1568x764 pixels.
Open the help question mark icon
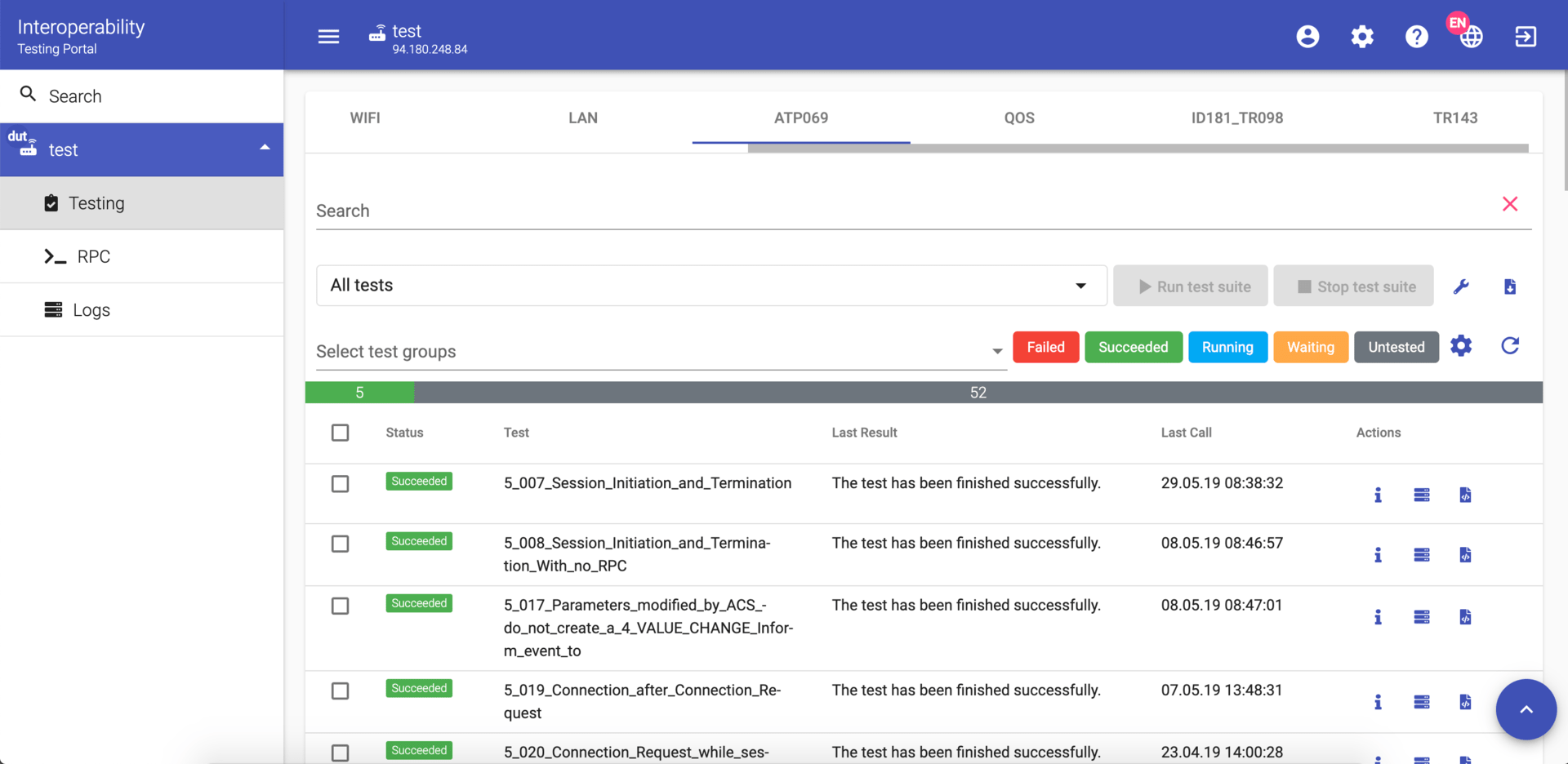(1417, 37)
